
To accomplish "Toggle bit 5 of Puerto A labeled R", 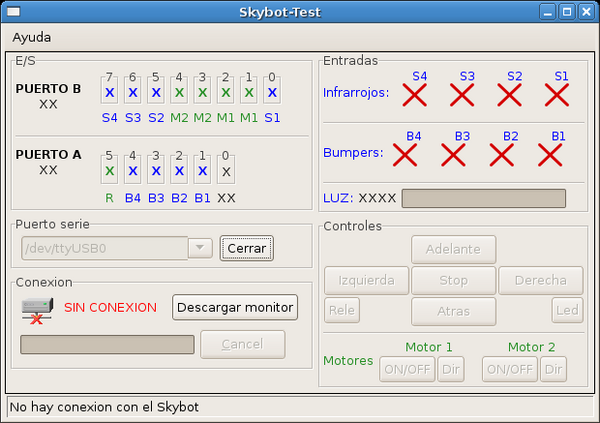I will [x=109, y=171].
